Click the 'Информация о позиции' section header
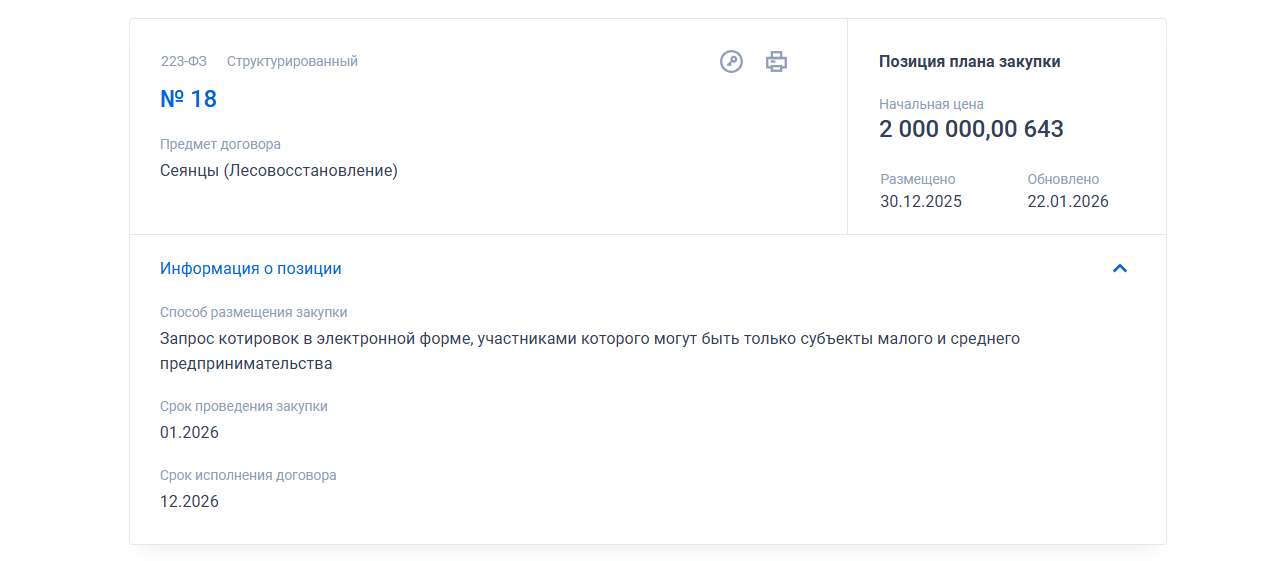 pos(251,268)
